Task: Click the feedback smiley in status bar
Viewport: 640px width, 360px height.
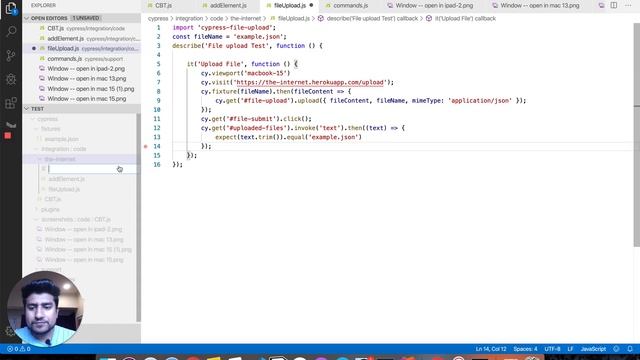Action: [616, 349]
